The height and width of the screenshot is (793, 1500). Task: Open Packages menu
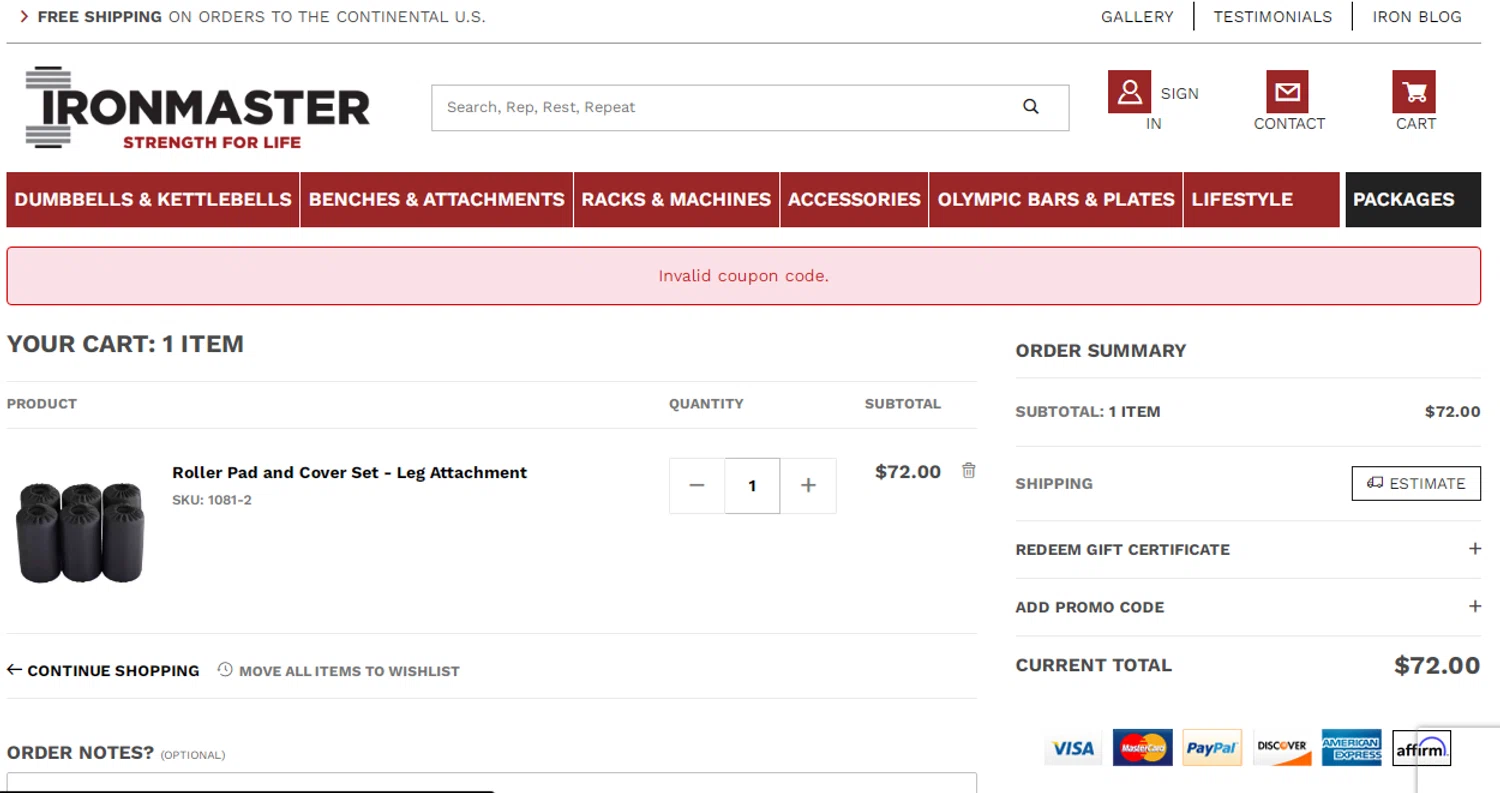click(x=1413, y=199)
